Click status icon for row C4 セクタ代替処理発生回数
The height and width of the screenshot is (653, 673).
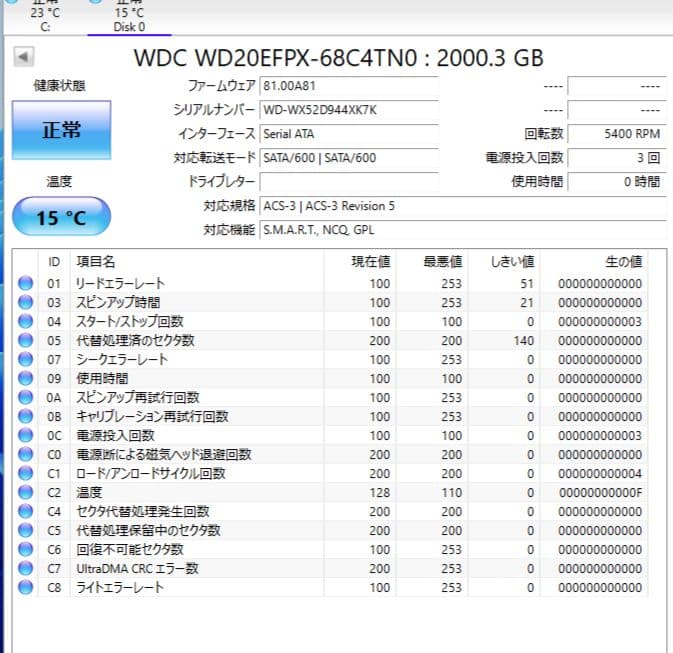(x=26, y=511)
